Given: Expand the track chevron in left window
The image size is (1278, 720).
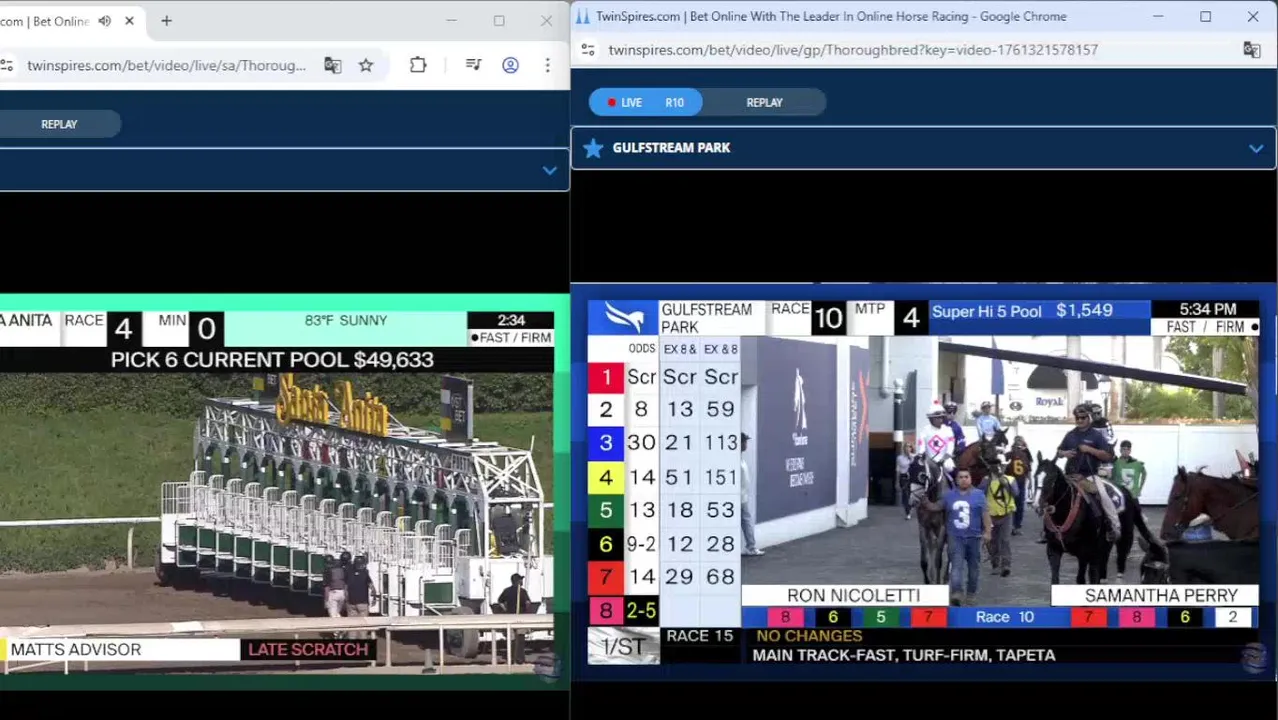Looking at the screenshot, I should tap(549, 171).
